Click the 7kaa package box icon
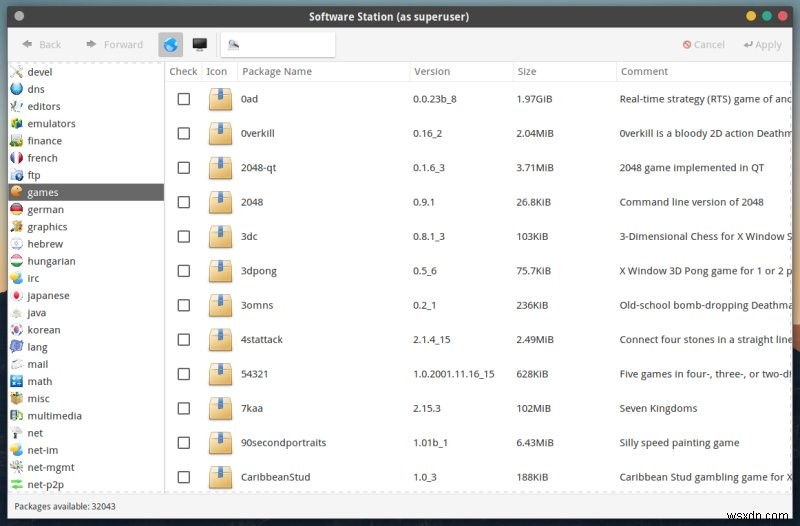The height and width of the screenshot is (526, 800). coord(220,408)
